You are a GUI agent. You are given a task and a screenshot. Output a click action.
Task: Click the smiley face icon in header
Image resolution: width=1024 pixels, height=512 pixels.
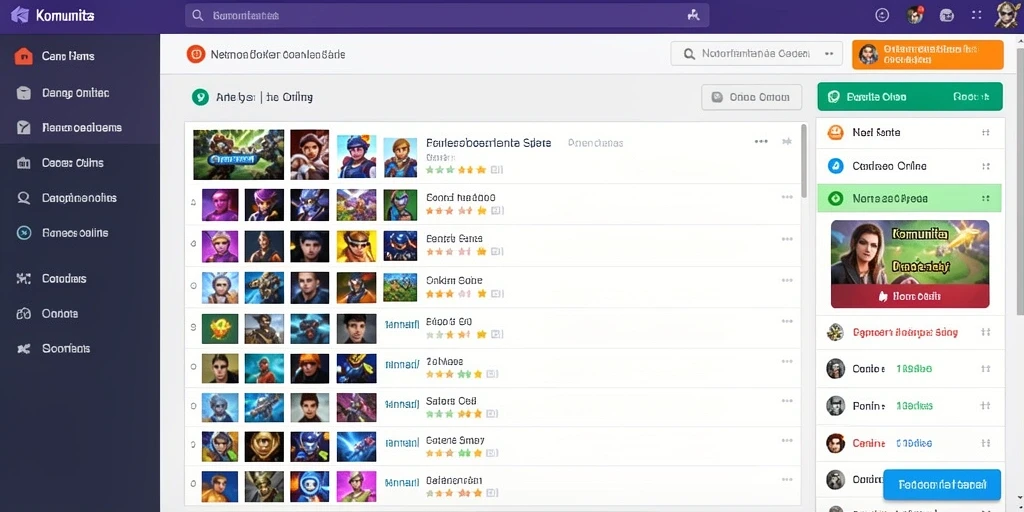[882, 15]
